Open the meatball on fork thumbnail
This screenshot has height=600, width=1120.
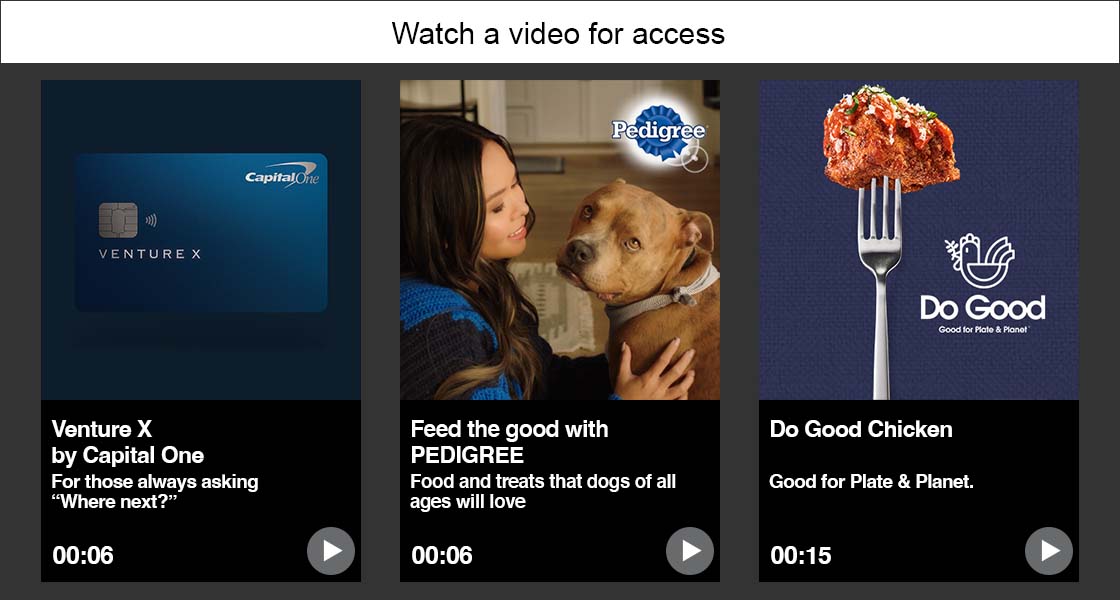[x=919, y=240]
